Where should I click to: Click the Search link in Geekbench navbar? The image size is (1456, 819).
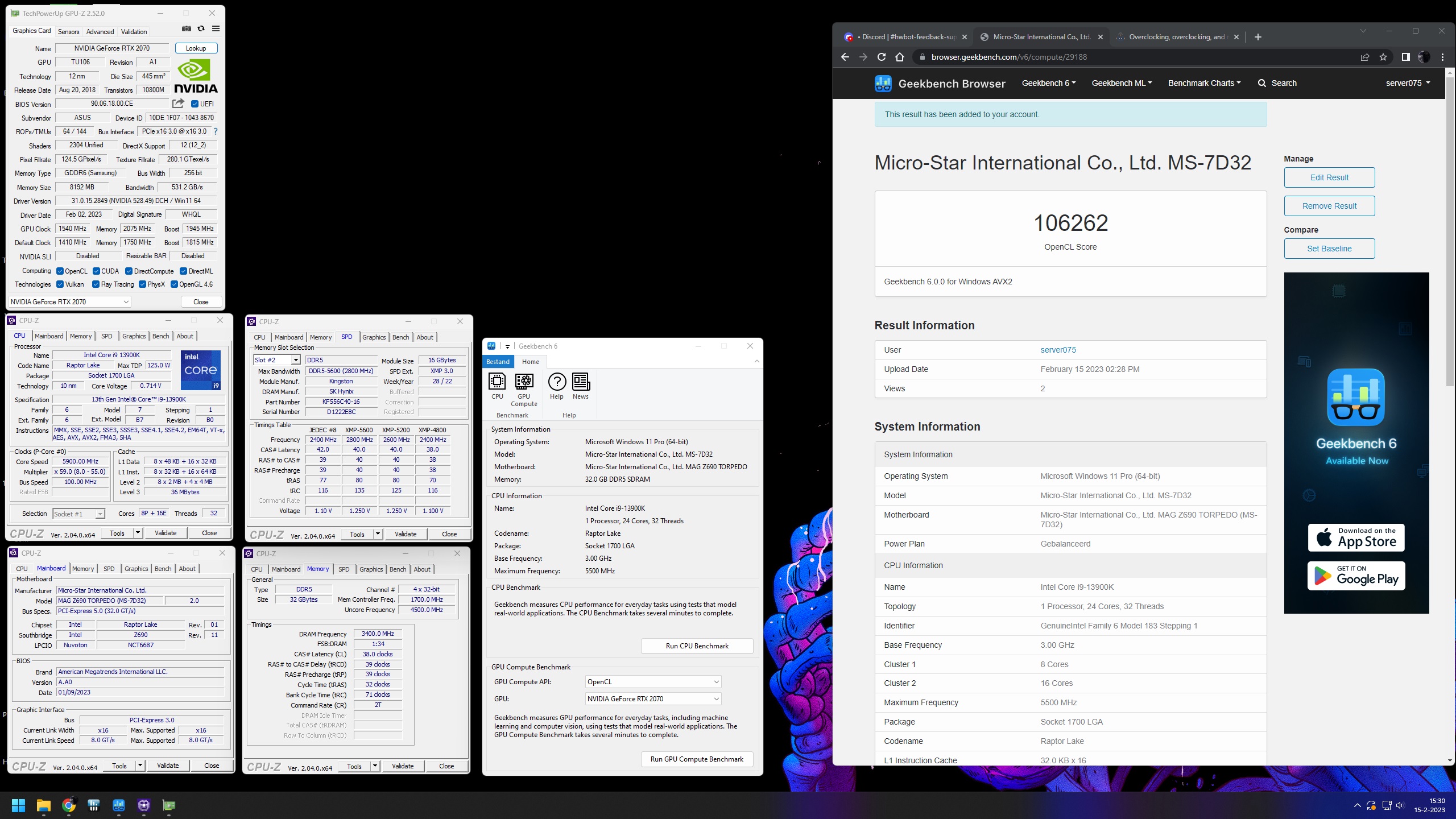pos(1277,83)
